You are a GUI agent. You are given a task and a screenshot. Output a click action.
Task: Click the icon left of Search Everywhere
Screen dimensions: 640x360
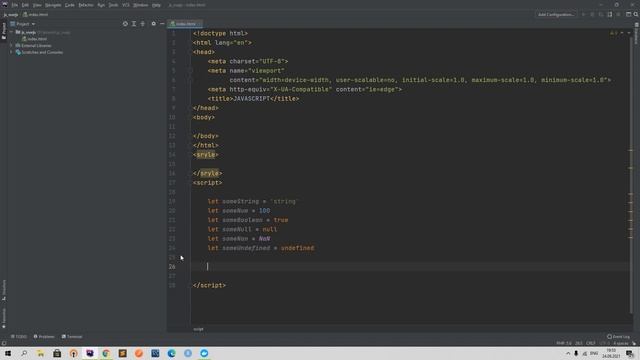pos(629,14)
